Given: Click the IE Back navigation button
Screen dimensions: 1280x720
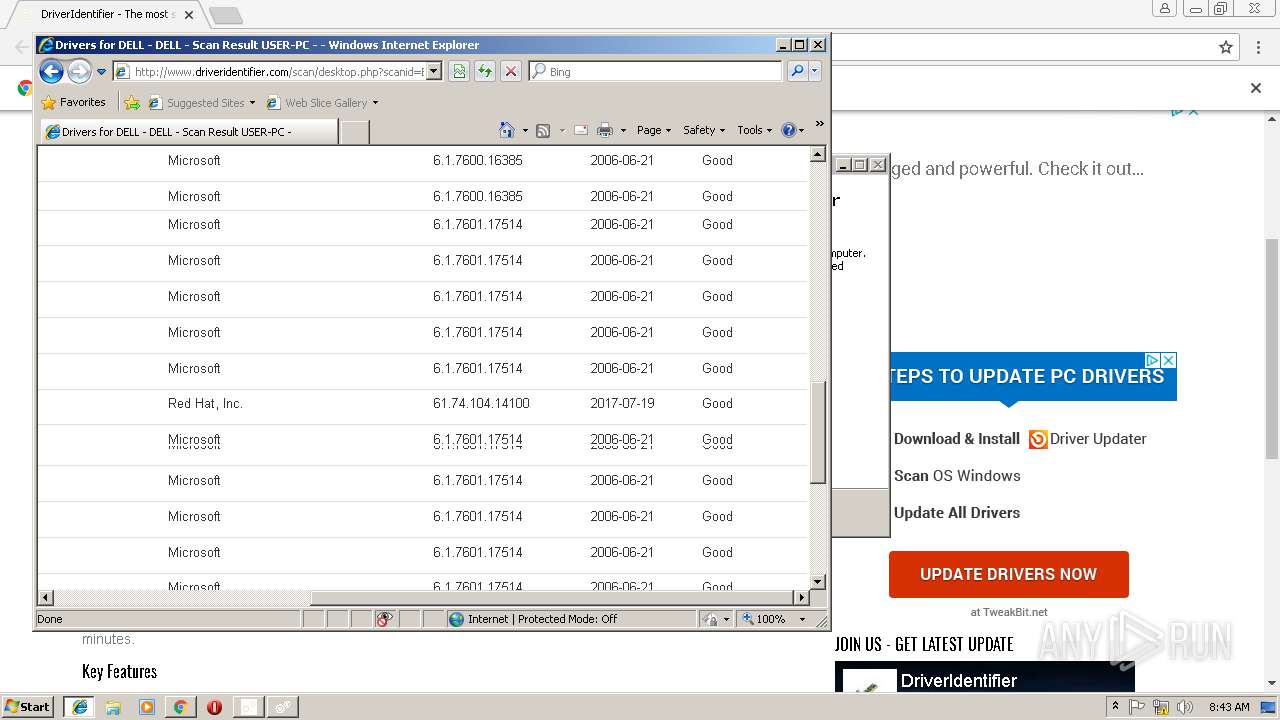Looking at the screenshot, I should [51, 71].
